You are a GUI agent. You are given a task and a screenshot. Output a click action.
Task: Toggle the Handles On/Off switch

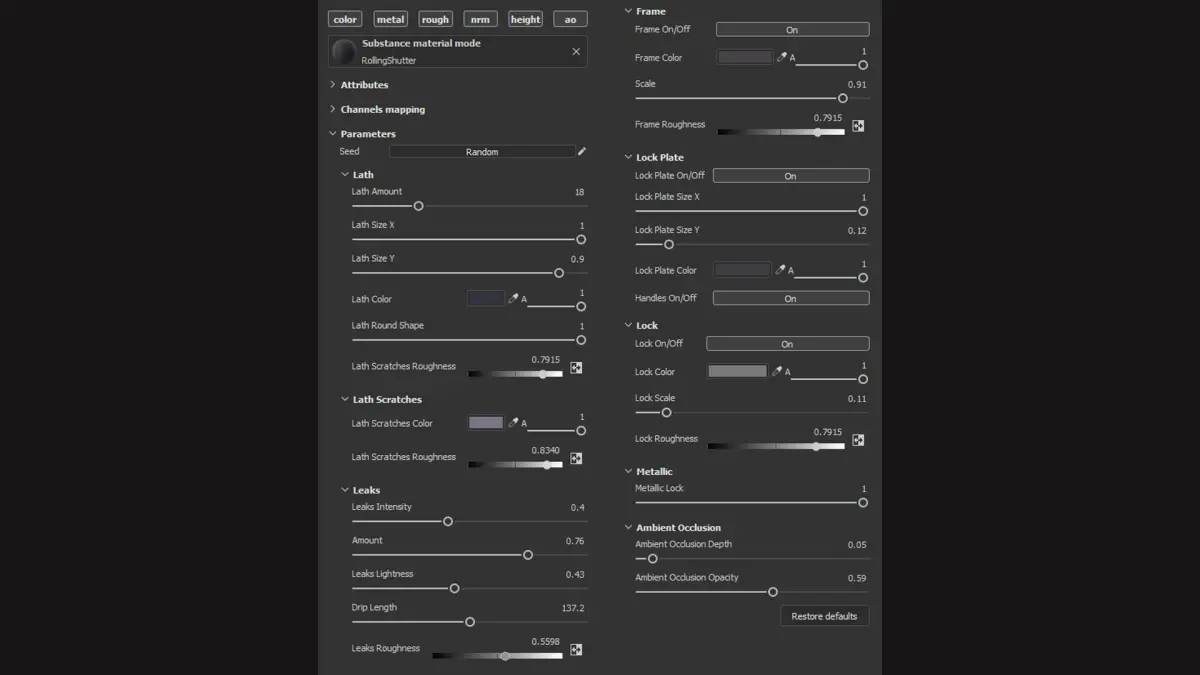(x=790, y=298)
